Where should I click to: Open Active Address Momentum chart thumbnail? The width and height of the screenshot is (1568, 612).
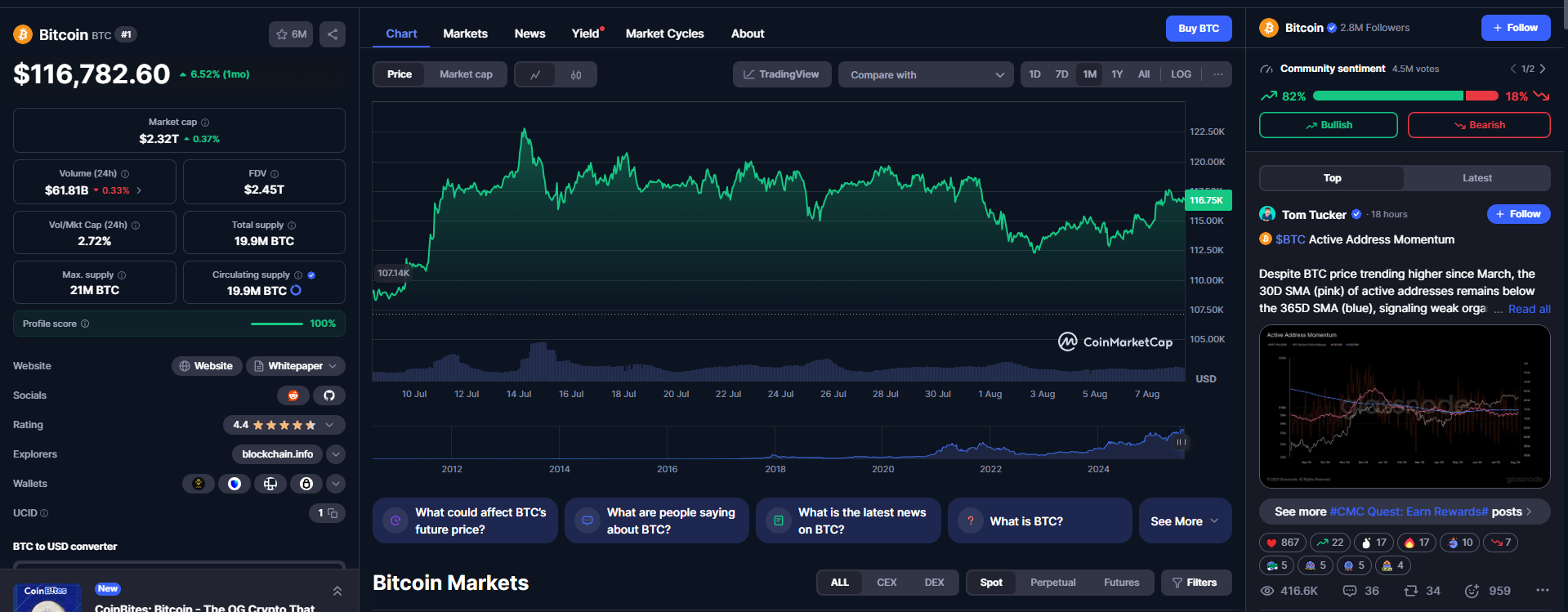tap(1405, 407)
